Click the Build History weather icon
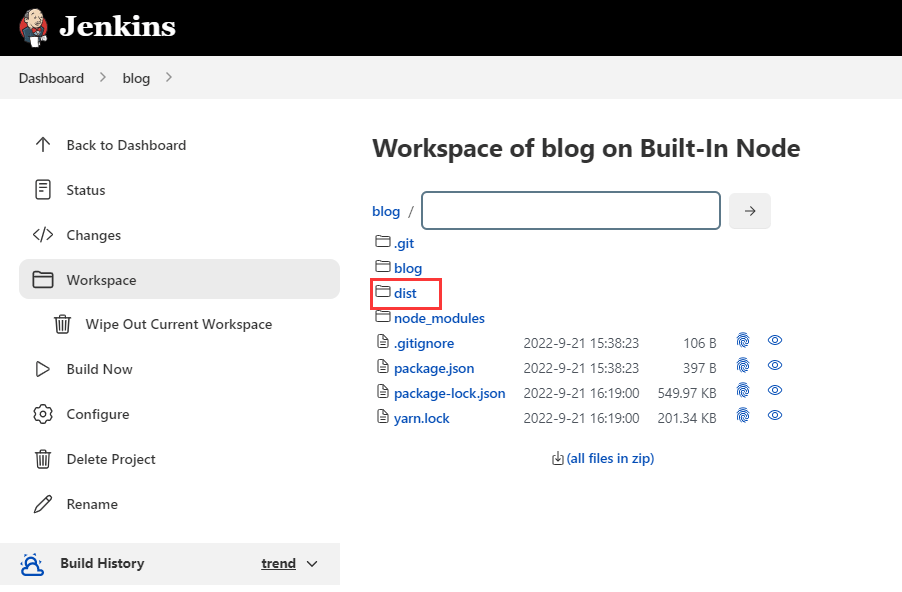This screenshot has width=902, height=592. pyautogui.click(x=32, y=564)
